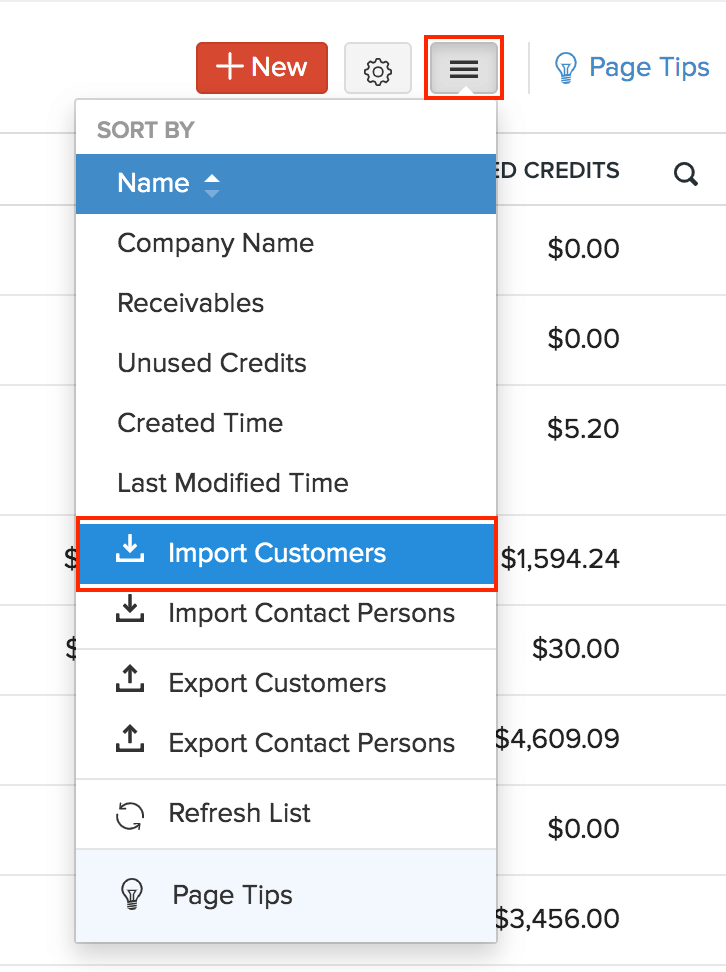Open the Page Tips link at top
The width and height of the screenshot is (726, 972).
(649, 68)
